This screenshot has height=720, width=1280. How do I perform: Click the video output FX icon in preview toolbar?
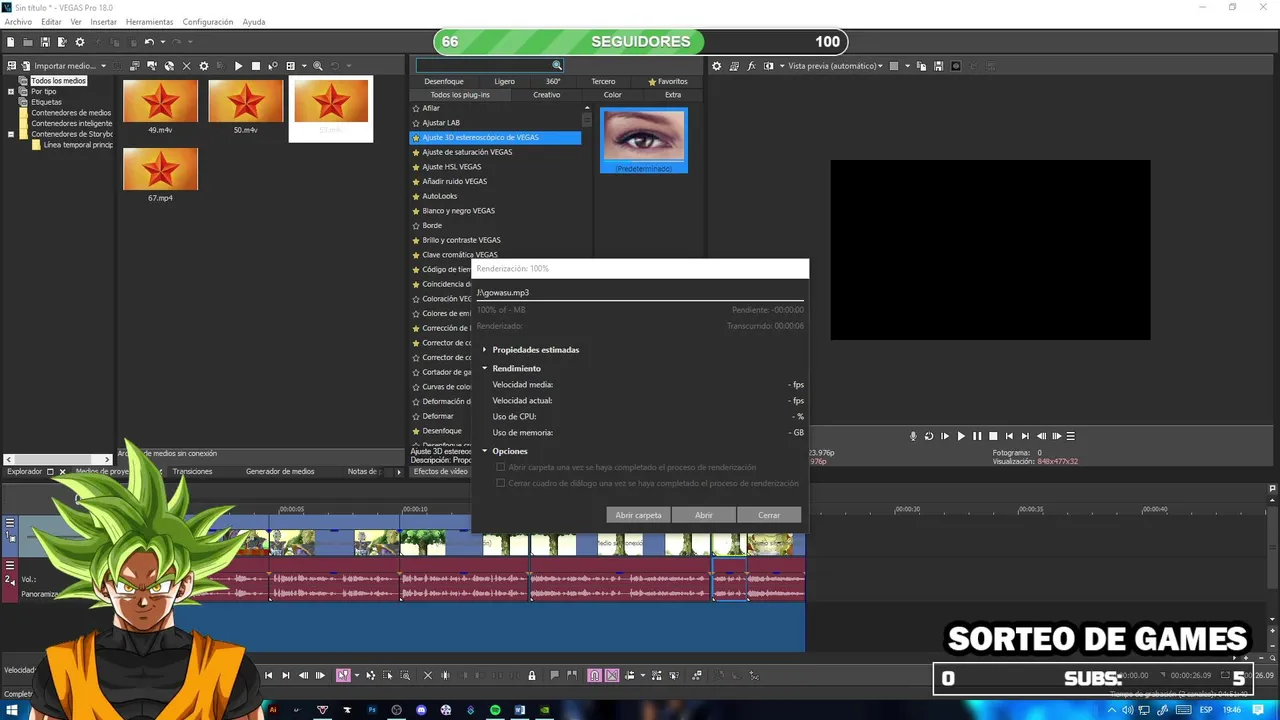(x=751, y=66)
